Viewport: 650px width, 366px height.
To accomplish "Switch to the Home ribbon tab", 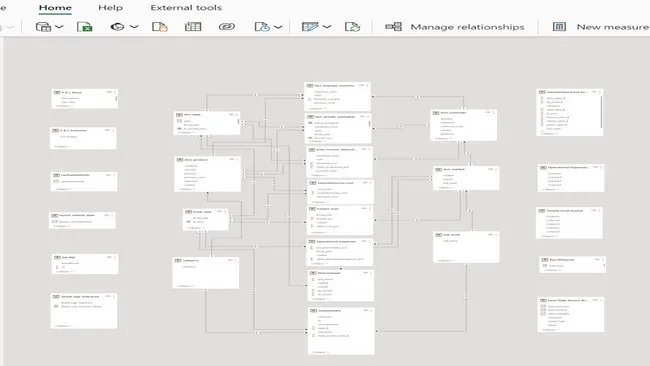I will [55, 7].
